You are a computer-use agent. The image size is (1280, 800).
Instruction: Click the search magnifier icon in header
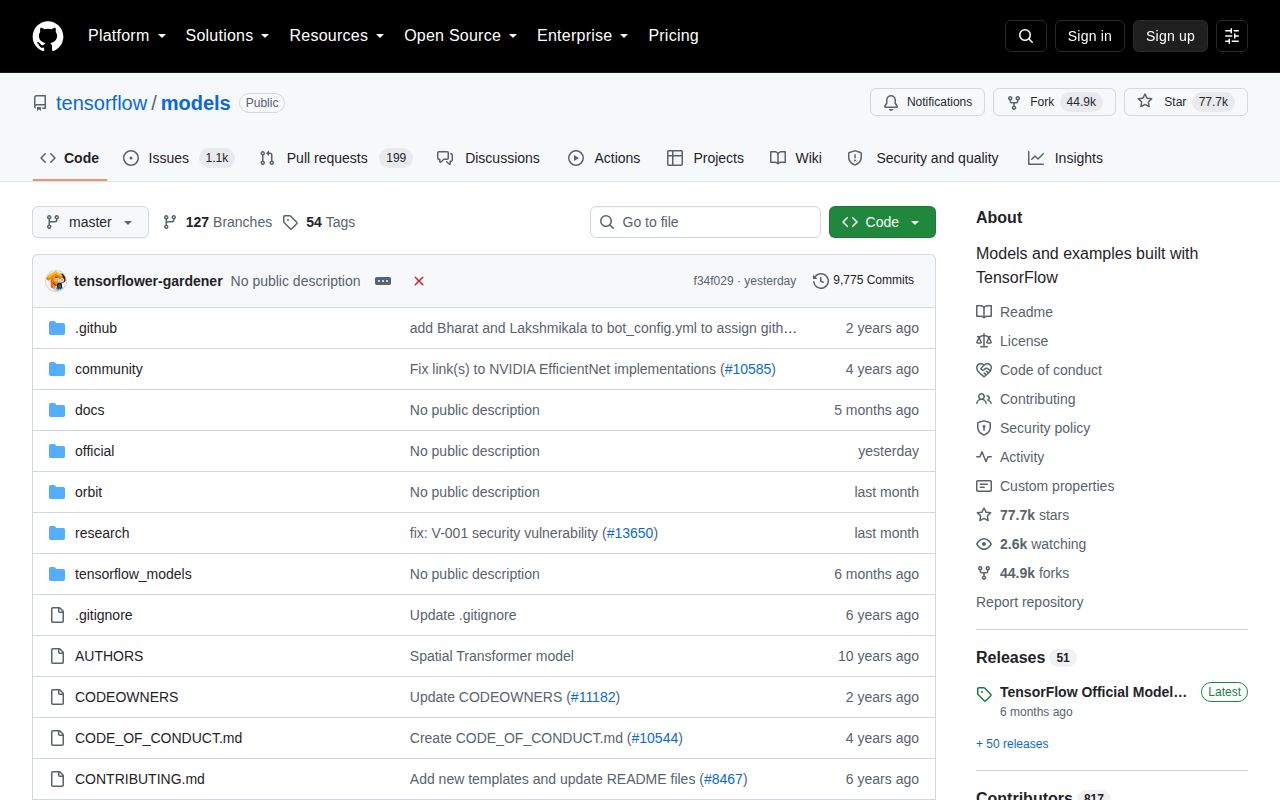click(1026, 36)
